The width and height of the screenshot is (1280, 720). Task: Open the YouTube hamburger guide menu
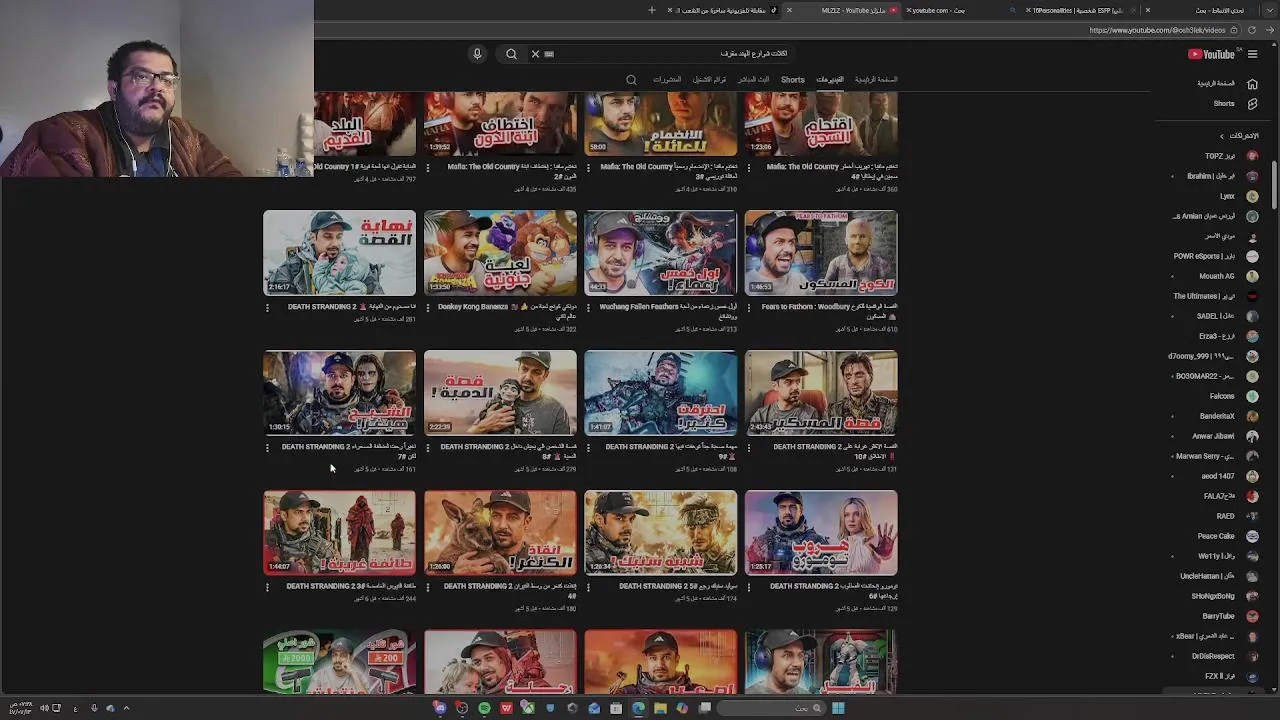[1252, 54]
